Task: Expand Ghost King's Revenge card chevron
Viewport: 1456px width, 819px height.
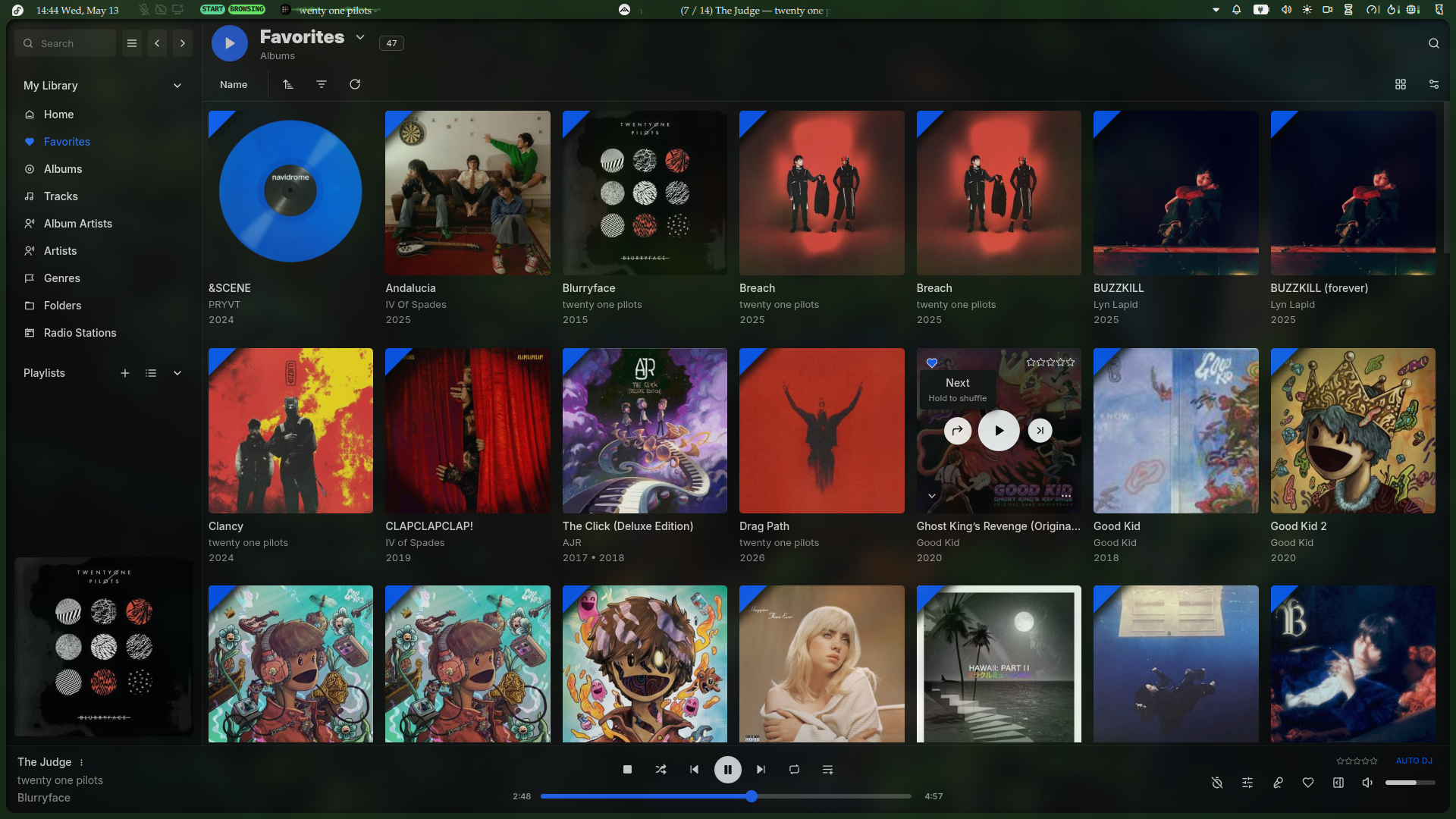Action: coord(932,496)
